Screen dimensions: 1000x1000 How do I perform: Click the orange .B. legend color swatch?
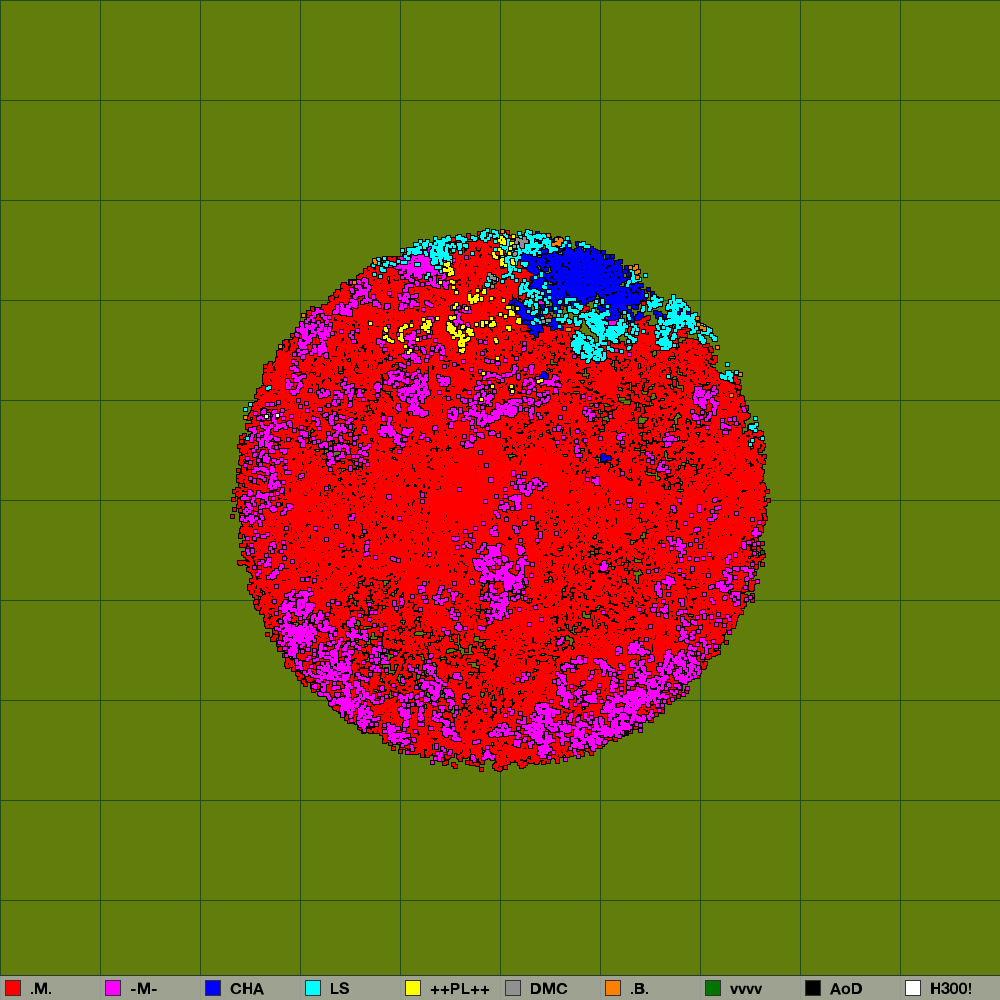[613, 988]
